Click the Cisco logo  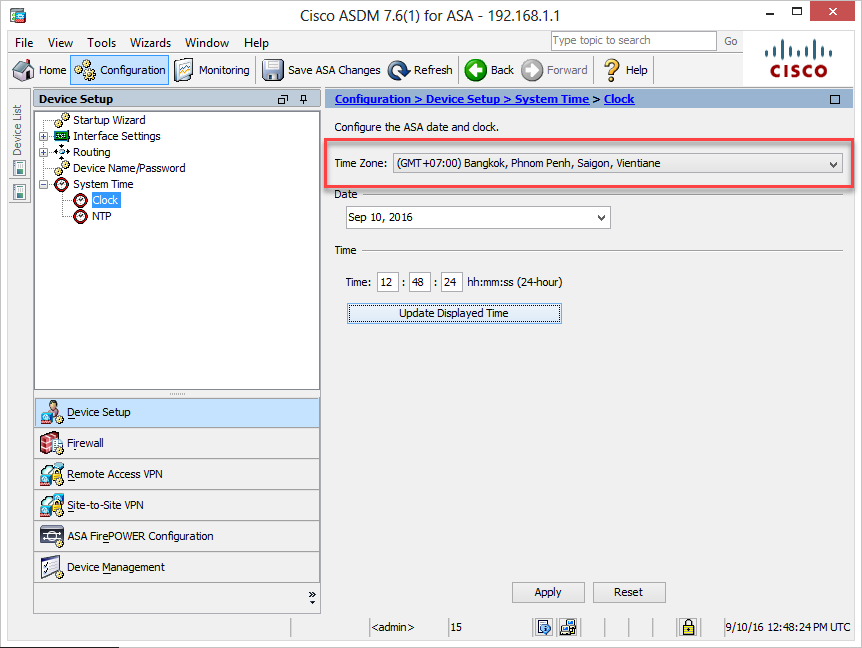click(x=798, y=58)
